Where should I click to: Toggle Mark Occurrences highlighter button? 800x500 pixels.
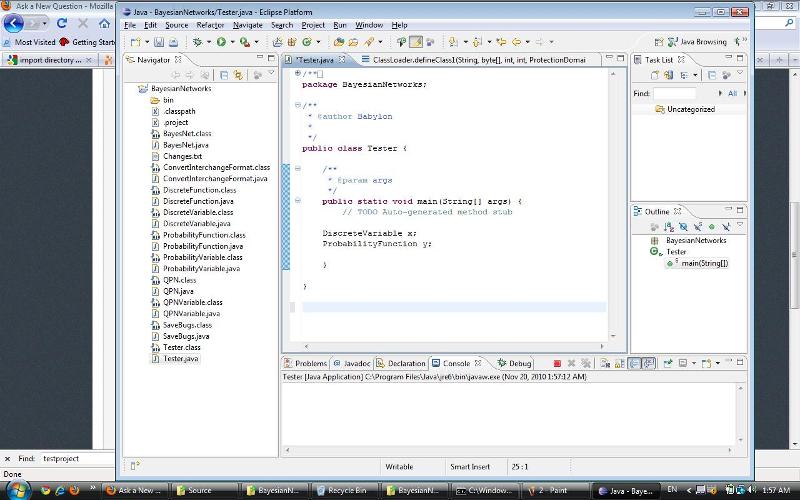416,42
